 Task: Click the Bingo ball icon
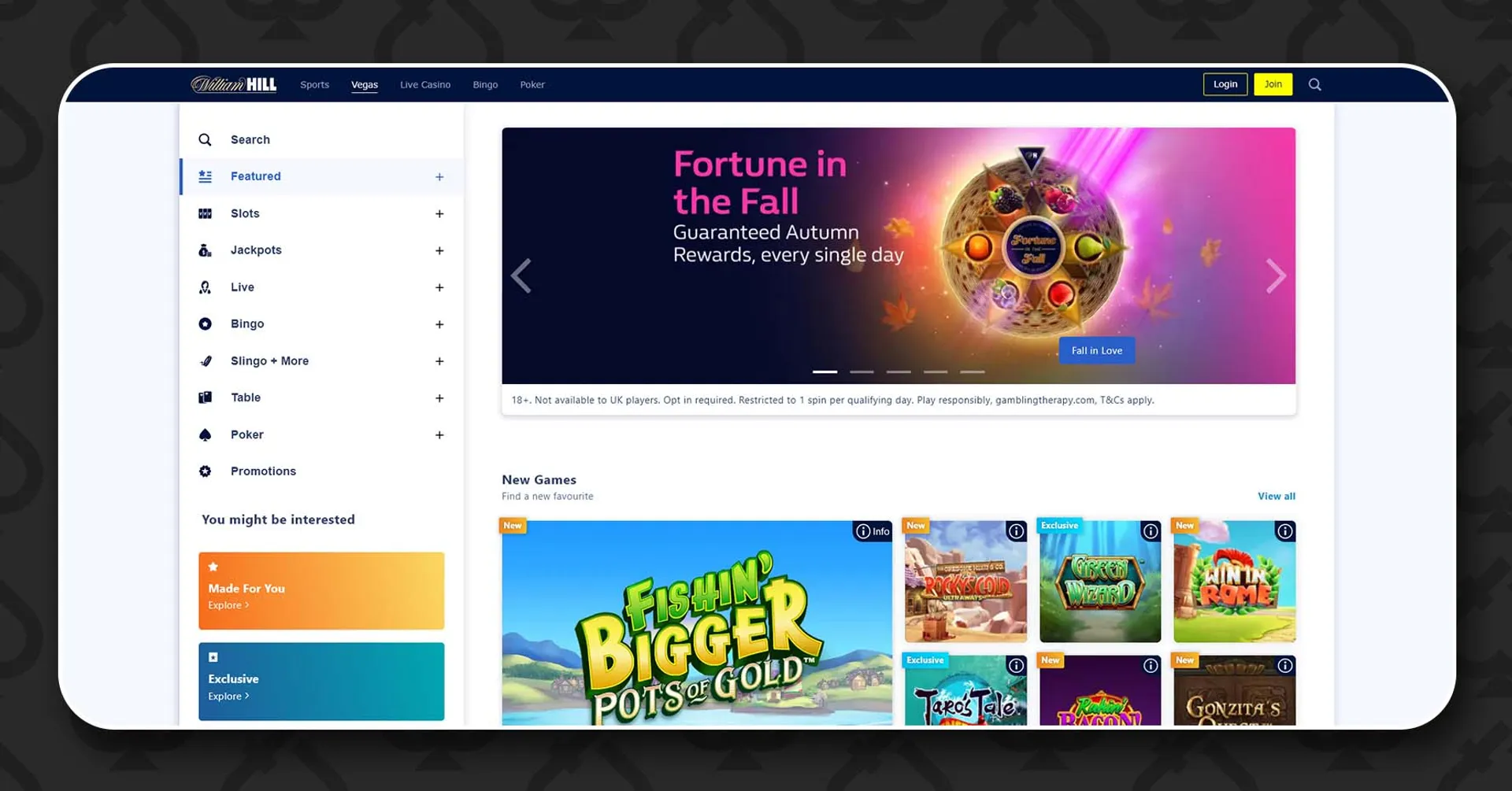205,323
